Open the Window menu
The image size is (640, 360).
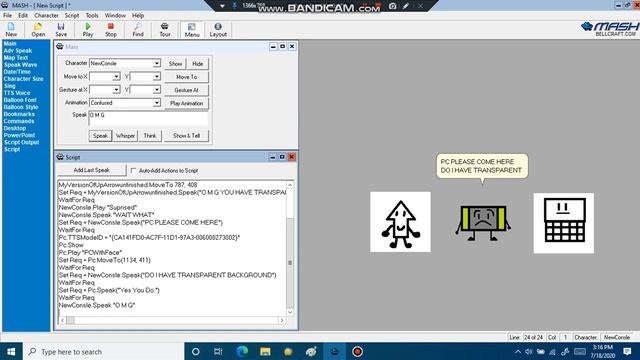pos(115,16)
